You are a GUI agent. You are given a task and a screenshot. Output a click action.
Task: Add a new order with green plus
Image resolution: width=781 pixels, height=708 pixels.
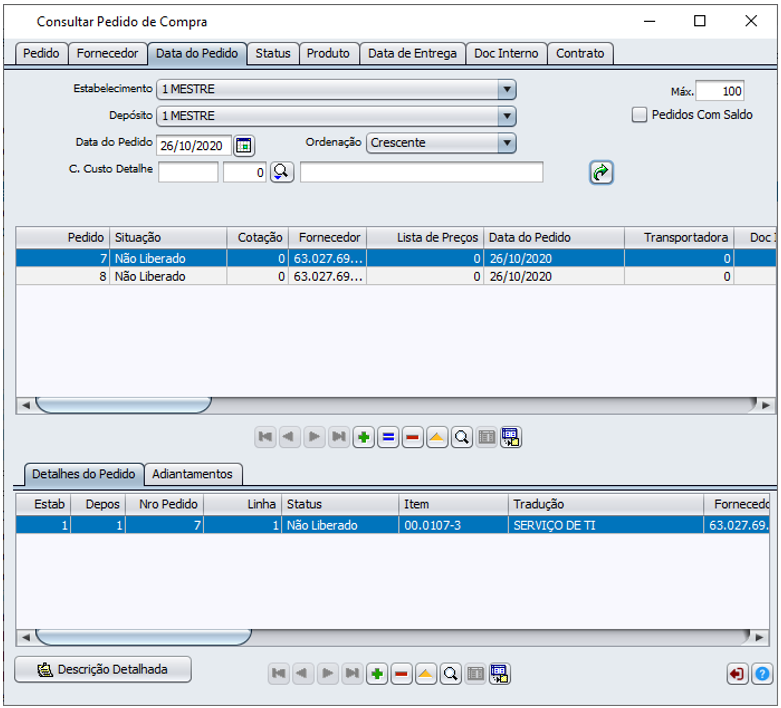[x=364, y=437]
